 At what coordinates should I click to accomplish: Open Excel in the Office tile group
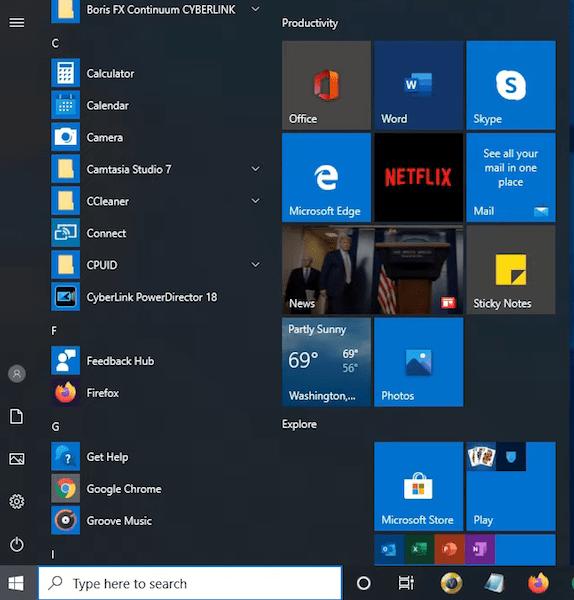tap(419, 549)
